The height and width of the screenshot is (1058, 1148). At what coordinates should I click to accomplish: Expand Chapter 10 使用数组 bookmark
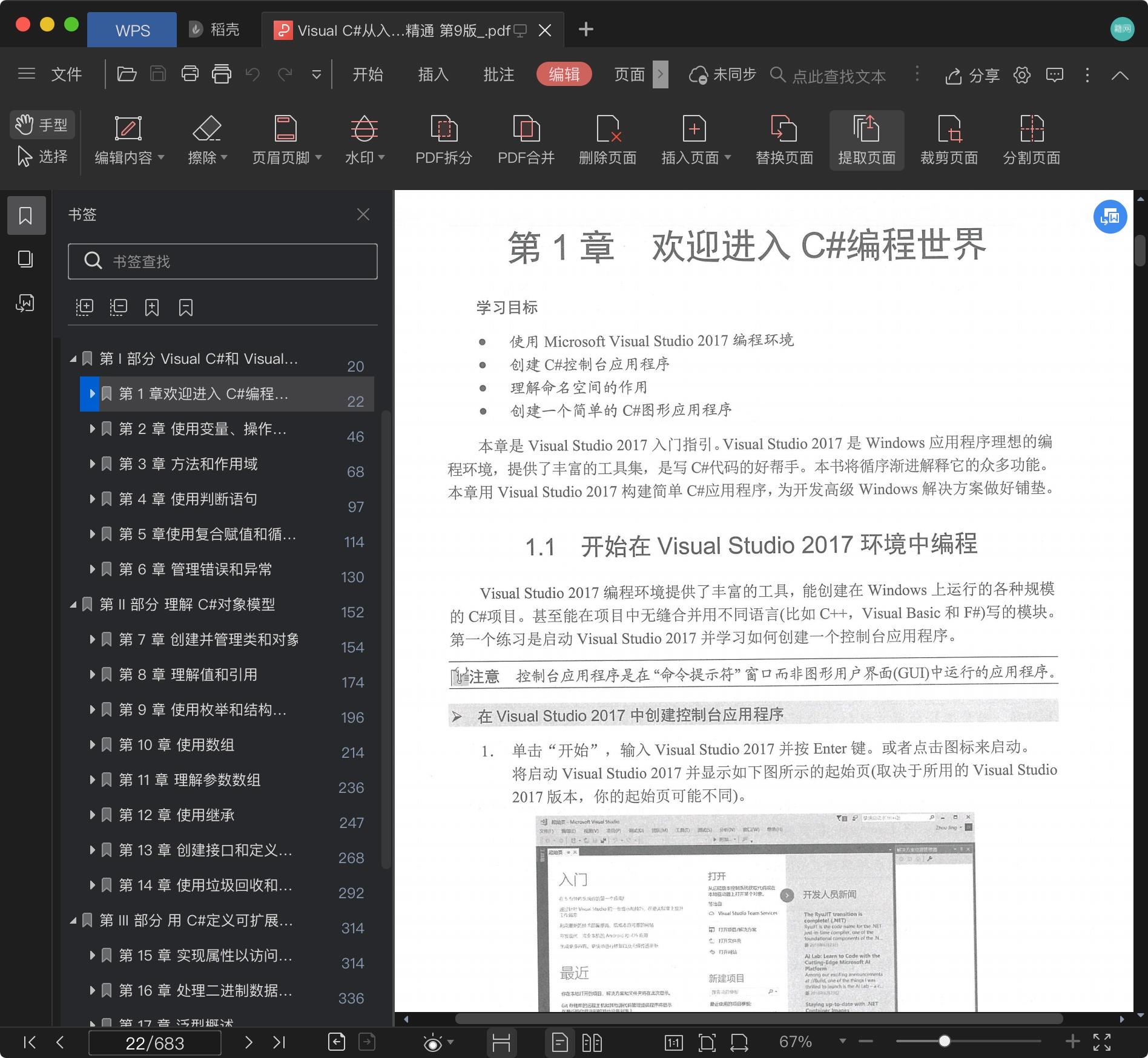pos(92,744)
